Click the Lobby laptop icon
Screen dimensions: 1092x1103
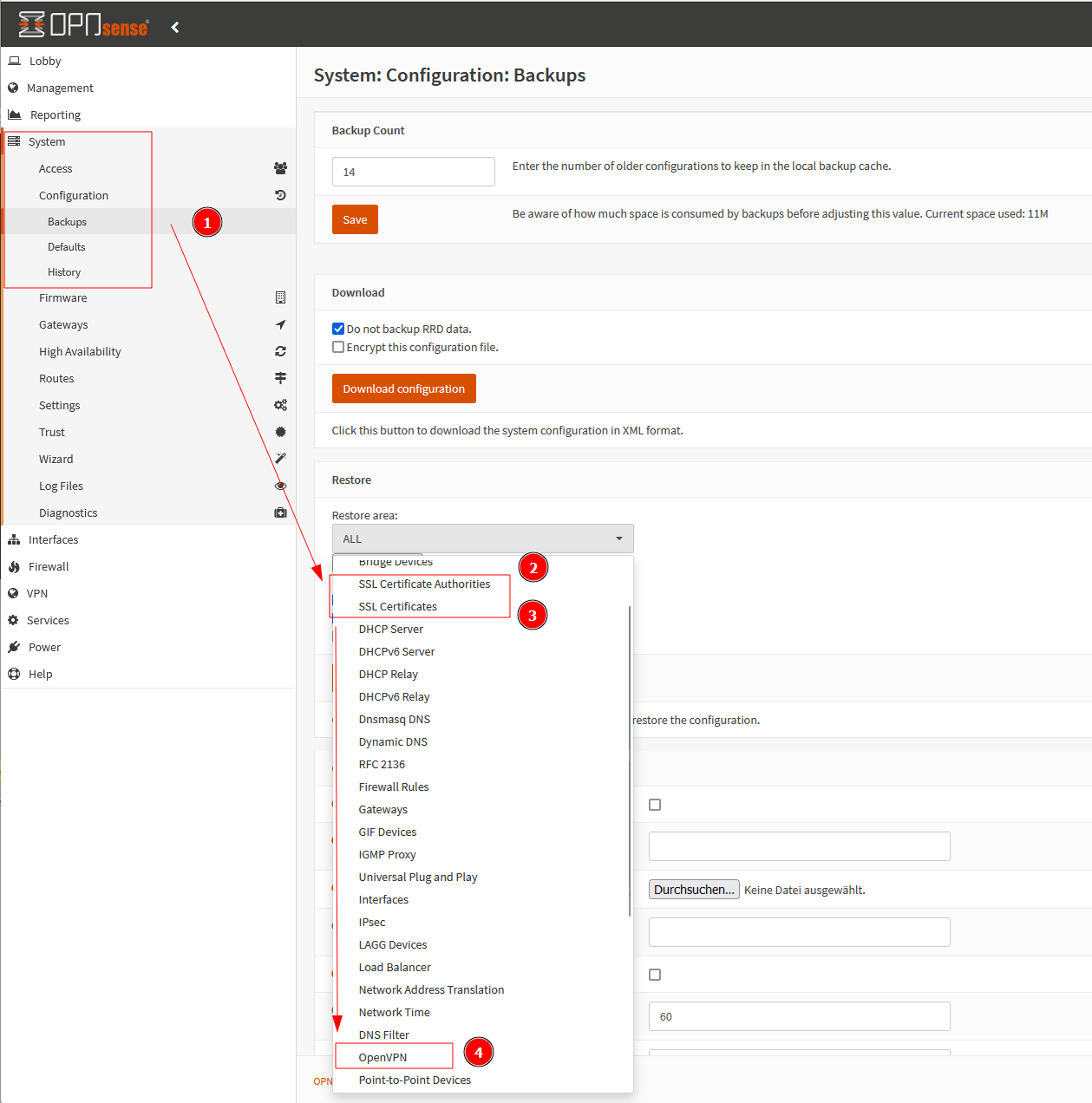click(14, 61)
